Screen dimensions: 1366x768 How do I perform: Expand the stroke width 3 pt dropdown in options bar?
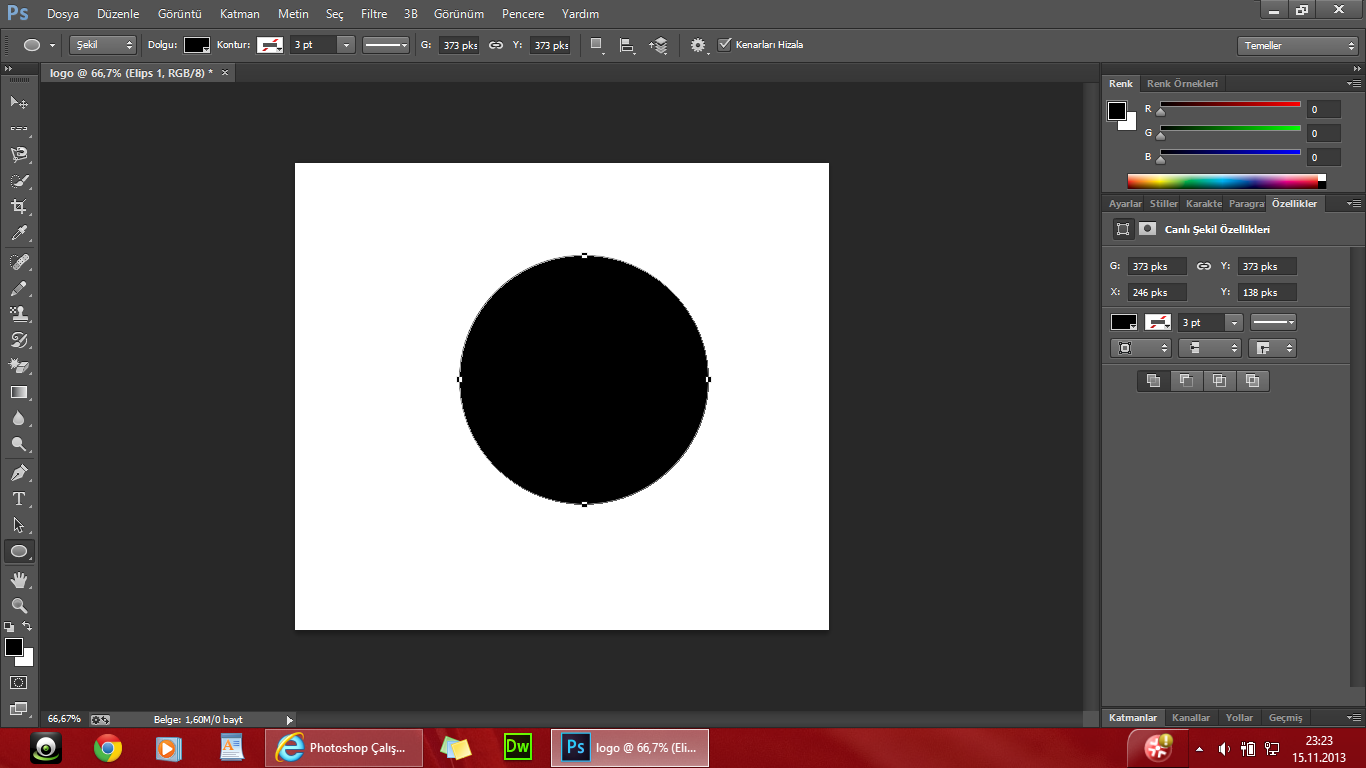(346, 45)
